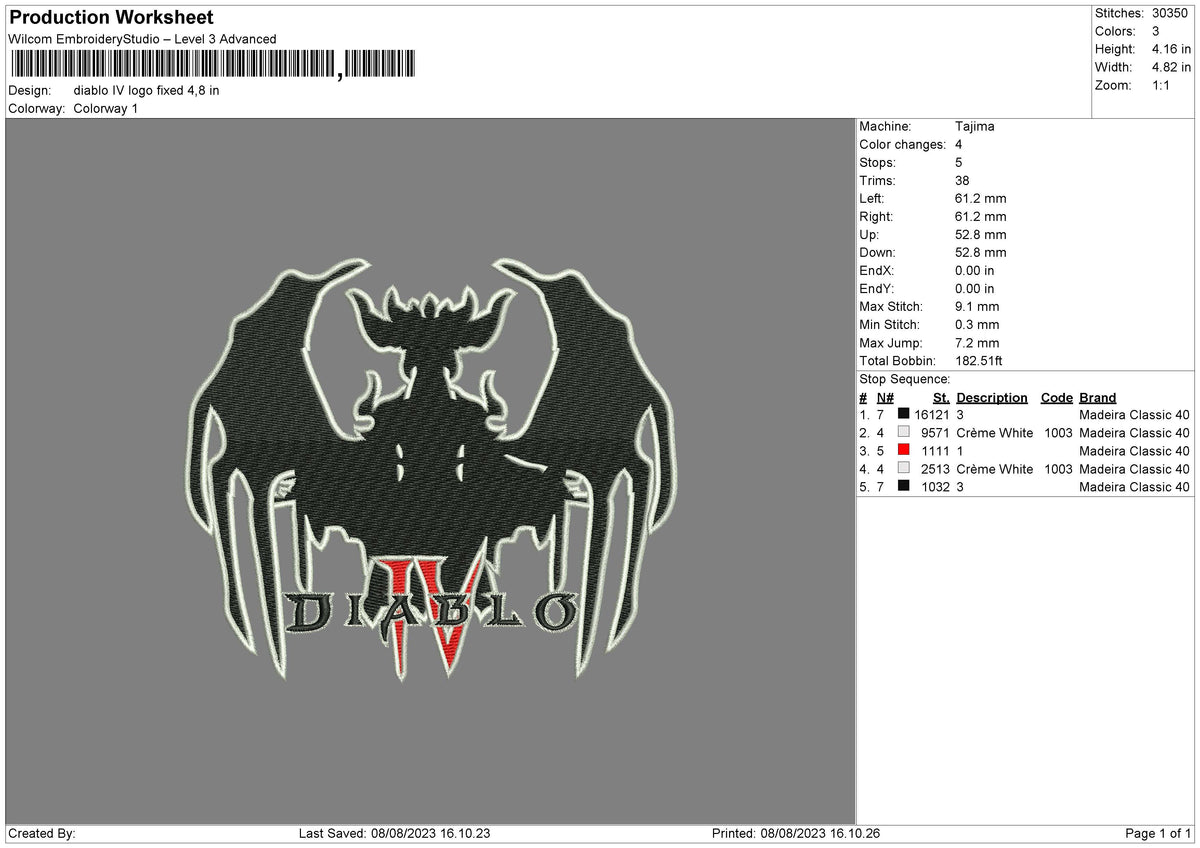Select the Crème White swatch in stop 4
Viewport: 1200px width, 848px height.
click(x=903, y=469)
